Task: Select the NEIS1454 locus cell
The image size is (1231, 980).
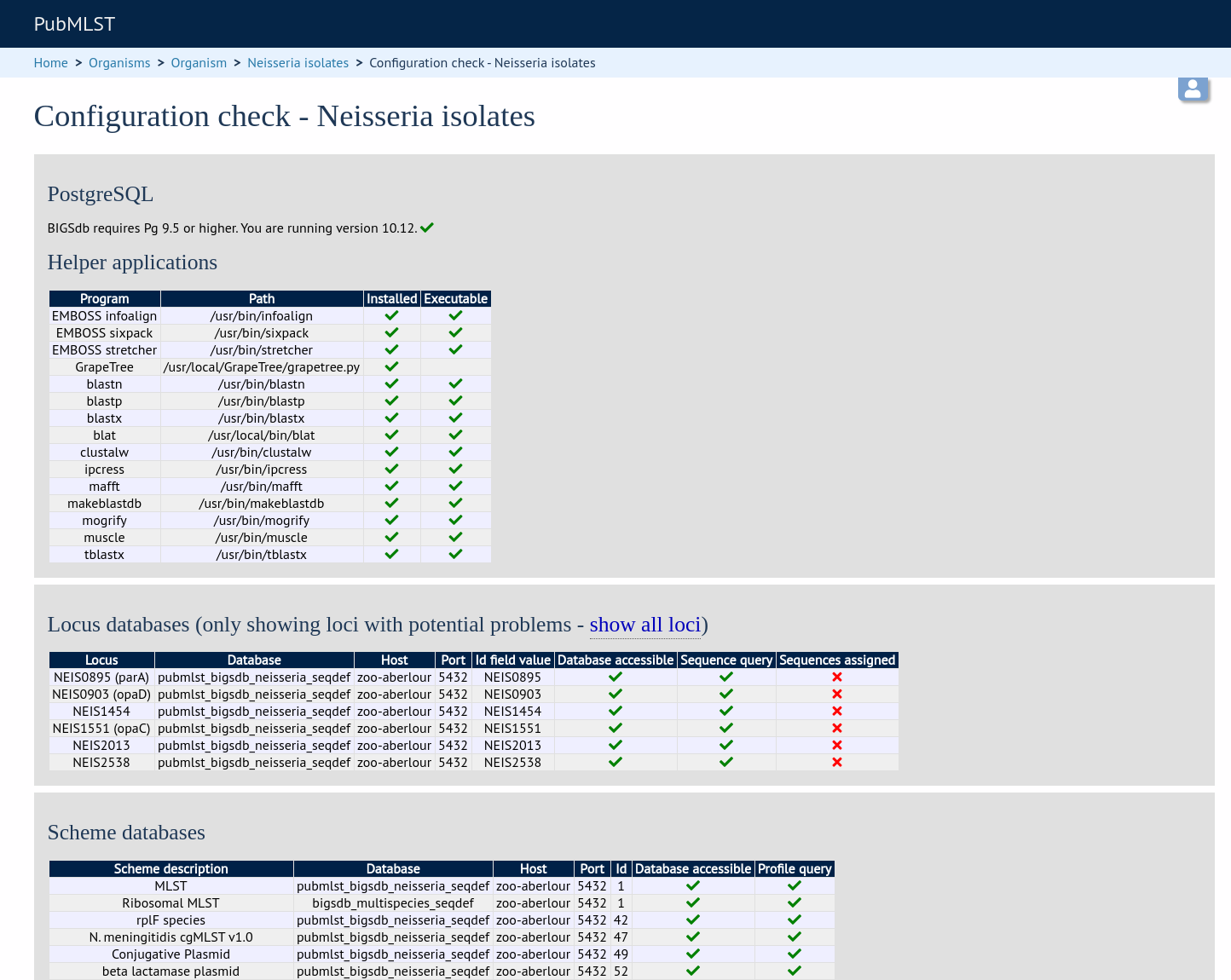Action: tap(101, 711)
